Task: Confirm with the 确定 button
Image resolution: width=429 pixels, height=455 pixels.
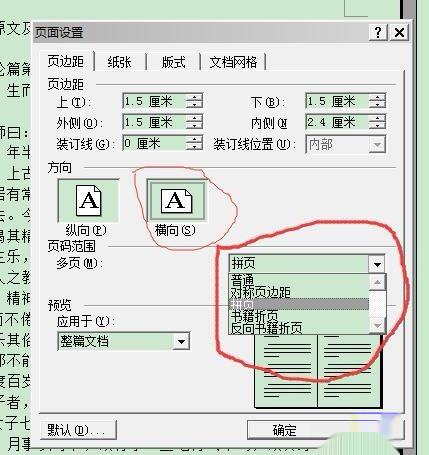Action: pyautogui.click(x=284, y=430)
